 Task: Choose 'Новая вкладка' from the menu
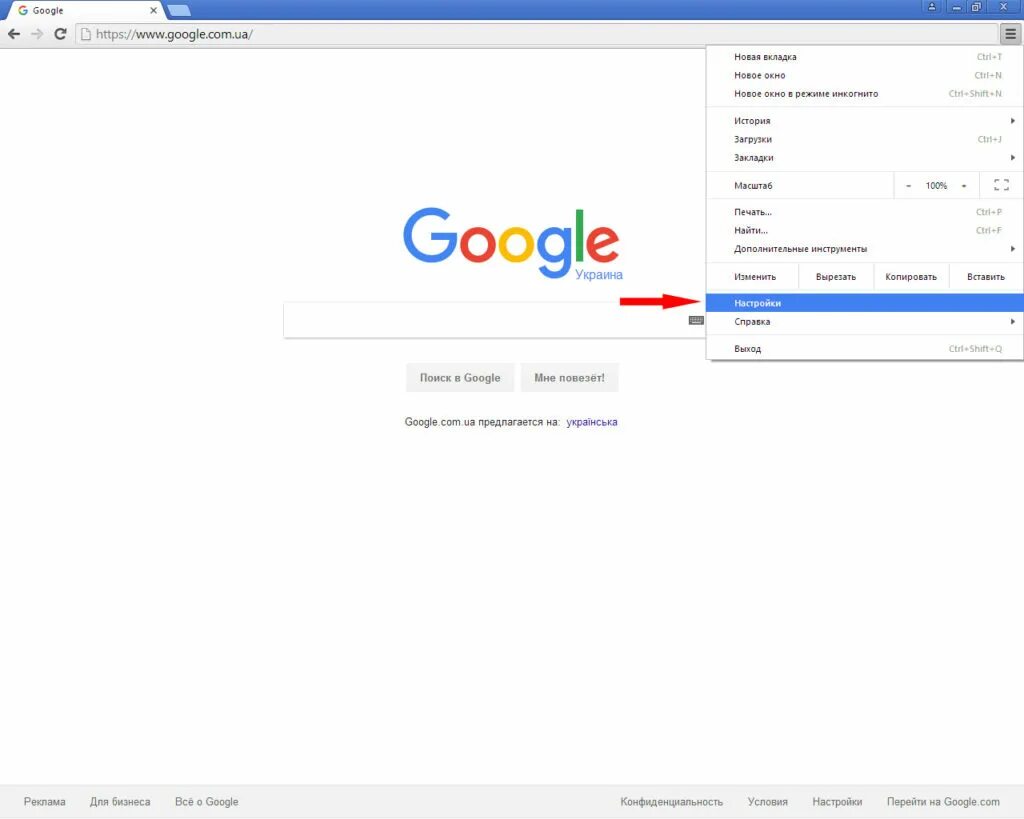point(865,57)
